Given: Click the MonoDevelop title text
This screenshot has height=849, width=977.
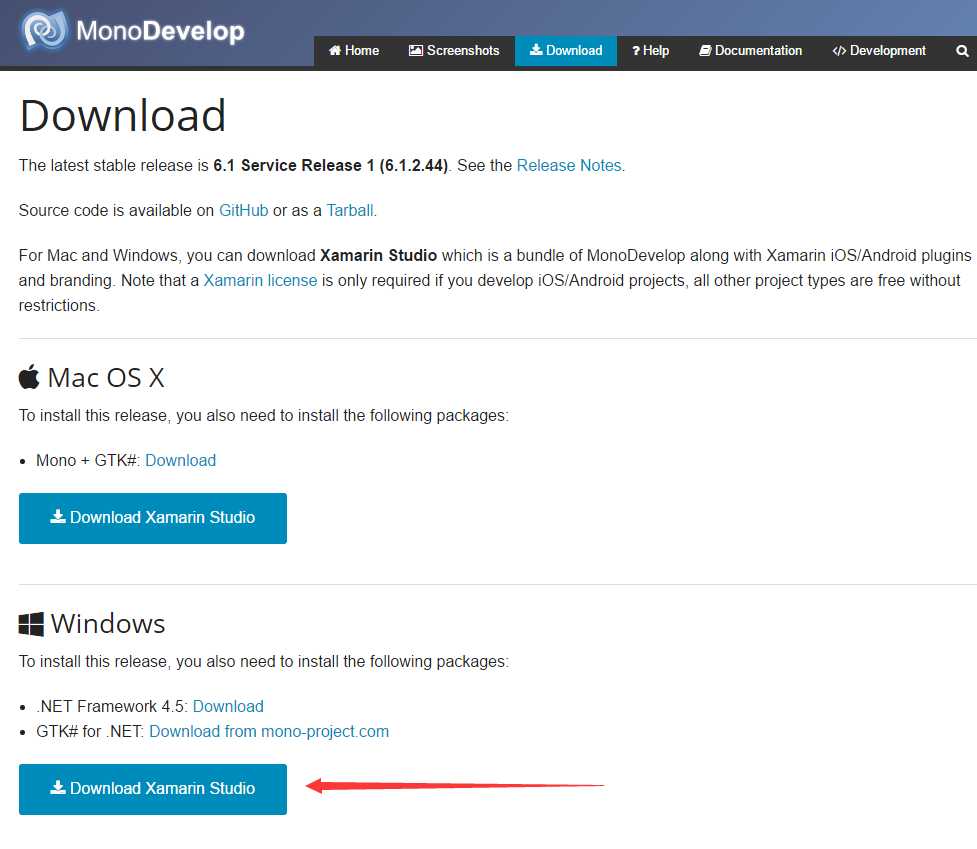Looking at the screenshot, I should (160, 31).
